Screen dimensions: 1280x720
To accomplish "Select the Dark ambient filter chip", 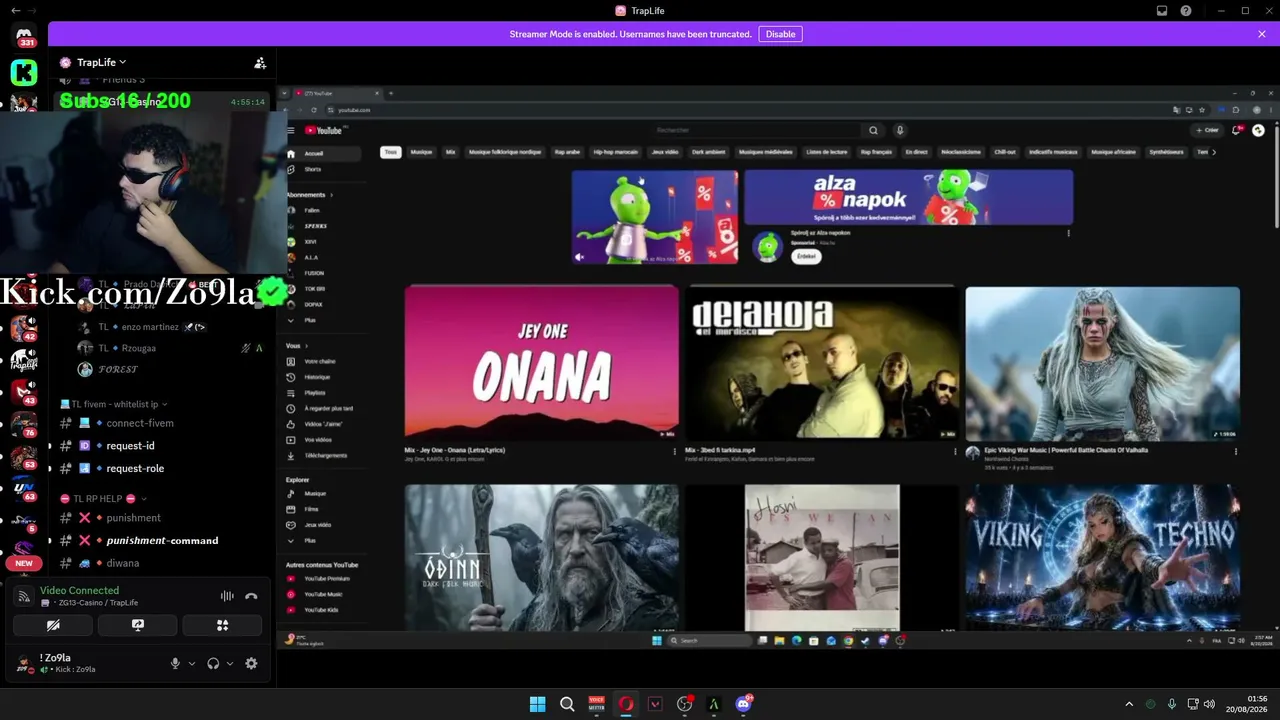I will coord(708,152).
